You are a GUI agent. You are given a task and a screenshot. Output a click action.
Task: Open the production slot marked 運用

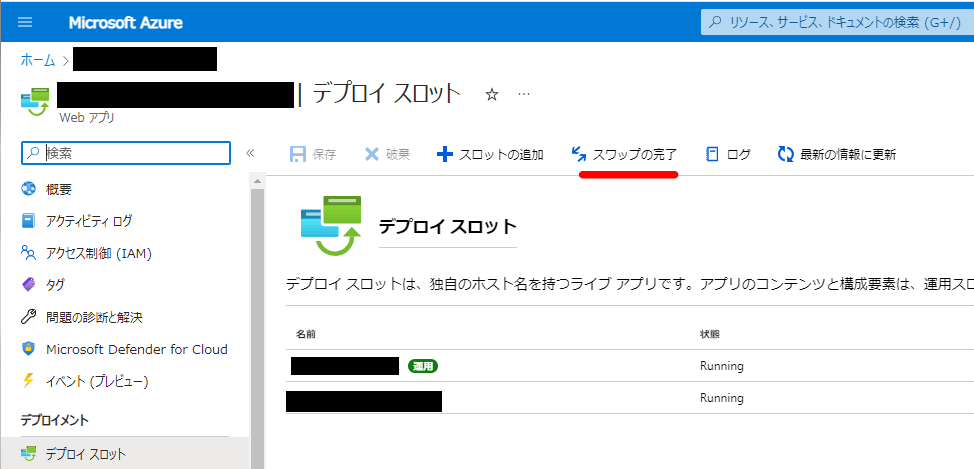(x=345, y=366)
